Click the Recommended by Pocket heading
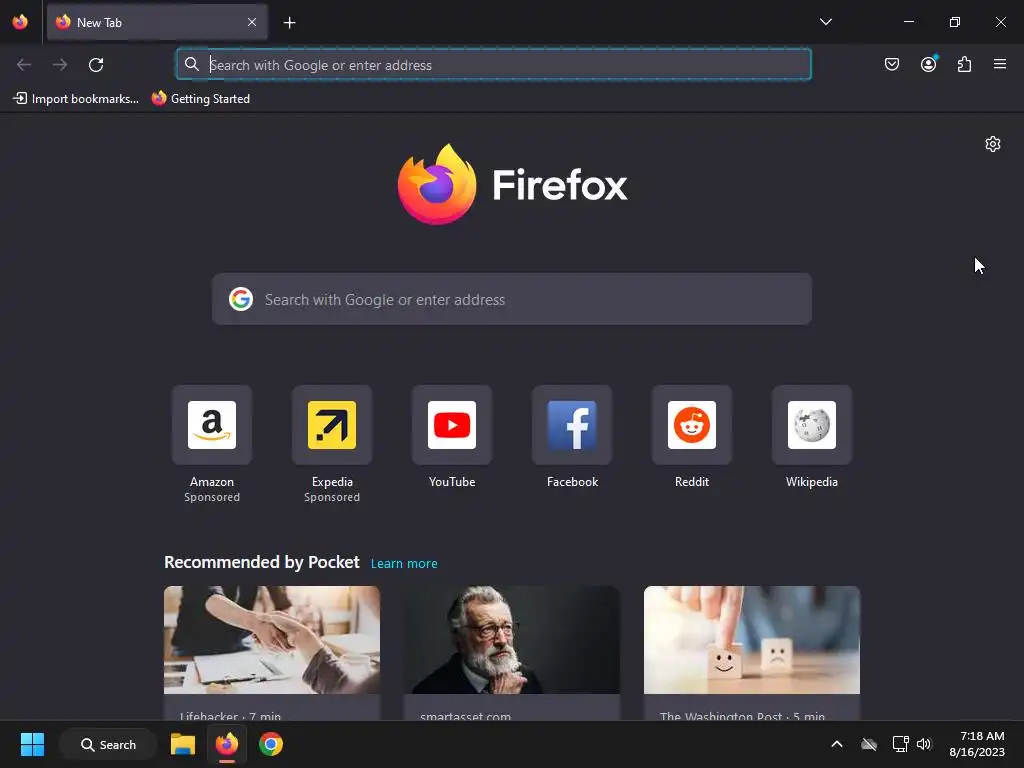 (x=262, y=562)
